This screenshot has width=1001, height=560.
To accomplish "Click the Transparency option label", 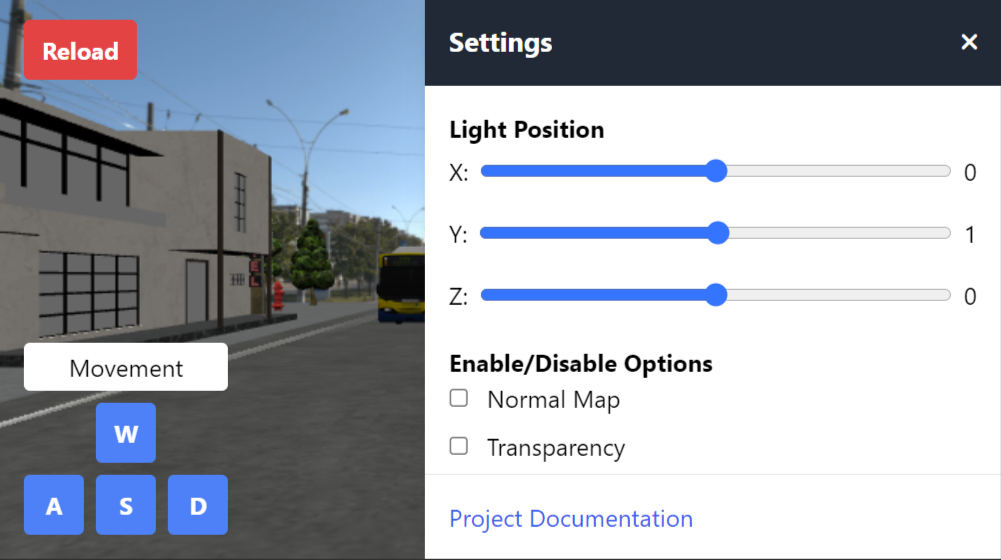I will click(555, 448).
